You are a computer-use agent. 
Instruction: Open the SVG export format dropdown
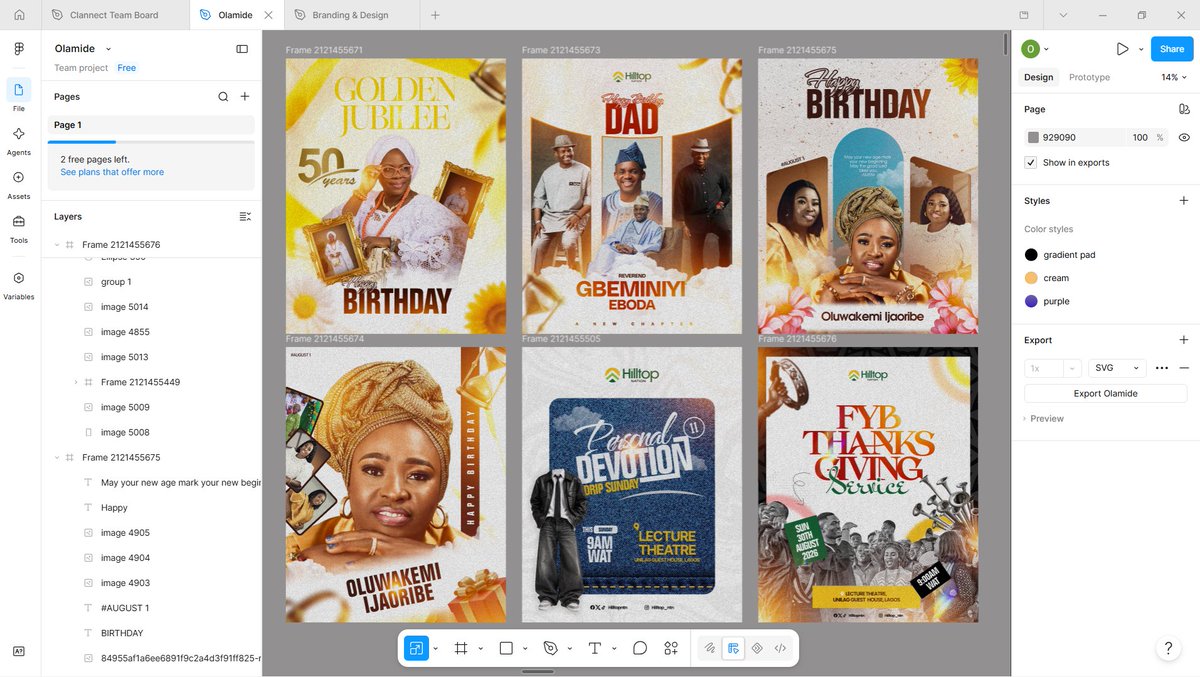pyautogui.click(x=1117, y=368)
